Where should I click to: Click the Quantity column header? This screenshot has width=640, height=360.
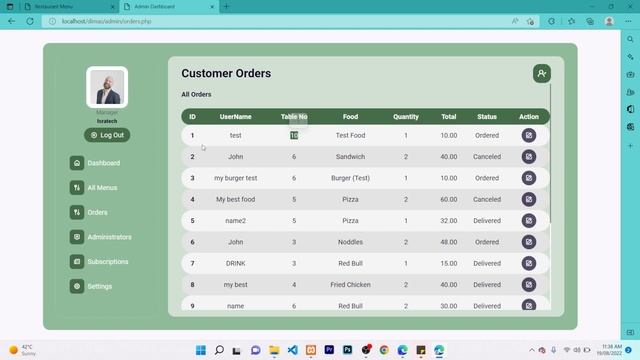(406, 117)
